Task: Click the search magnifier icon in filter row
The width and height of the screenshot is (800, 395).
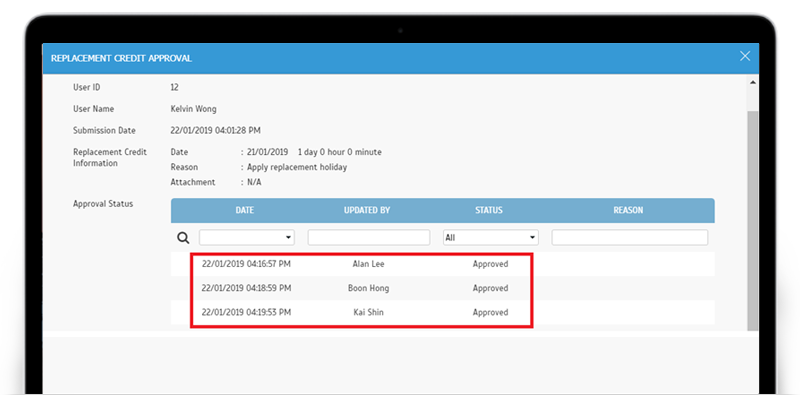Action: point(183,238)
